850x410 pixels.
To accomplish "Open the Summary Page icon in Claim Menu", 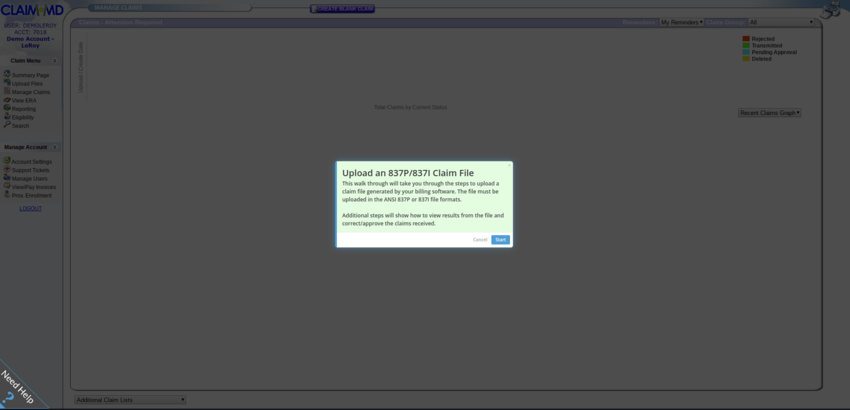I will pos(7,75).
